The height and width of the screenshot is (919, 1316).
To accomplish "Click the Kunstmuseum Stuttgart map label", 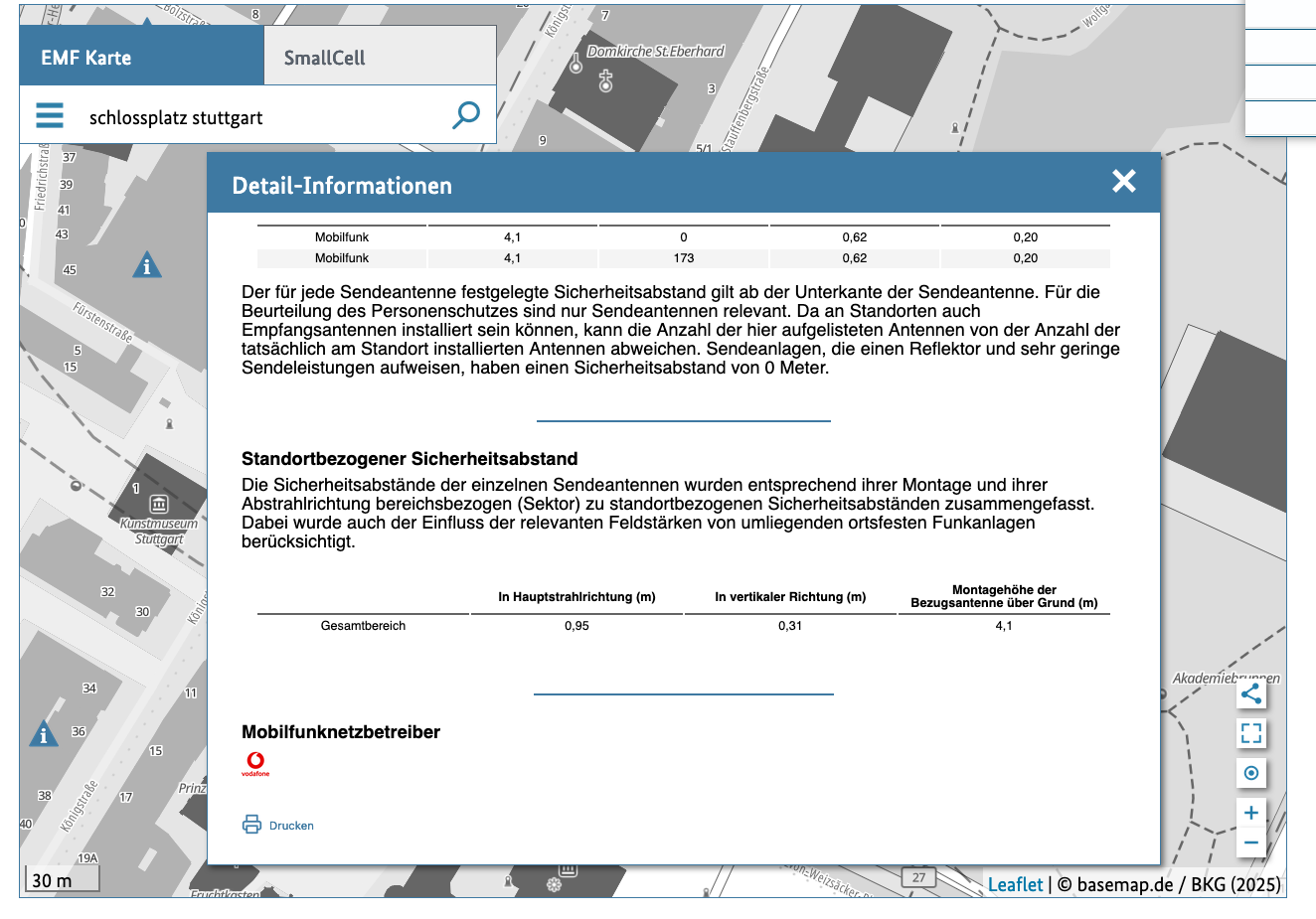I will click(x=159, y=532).
